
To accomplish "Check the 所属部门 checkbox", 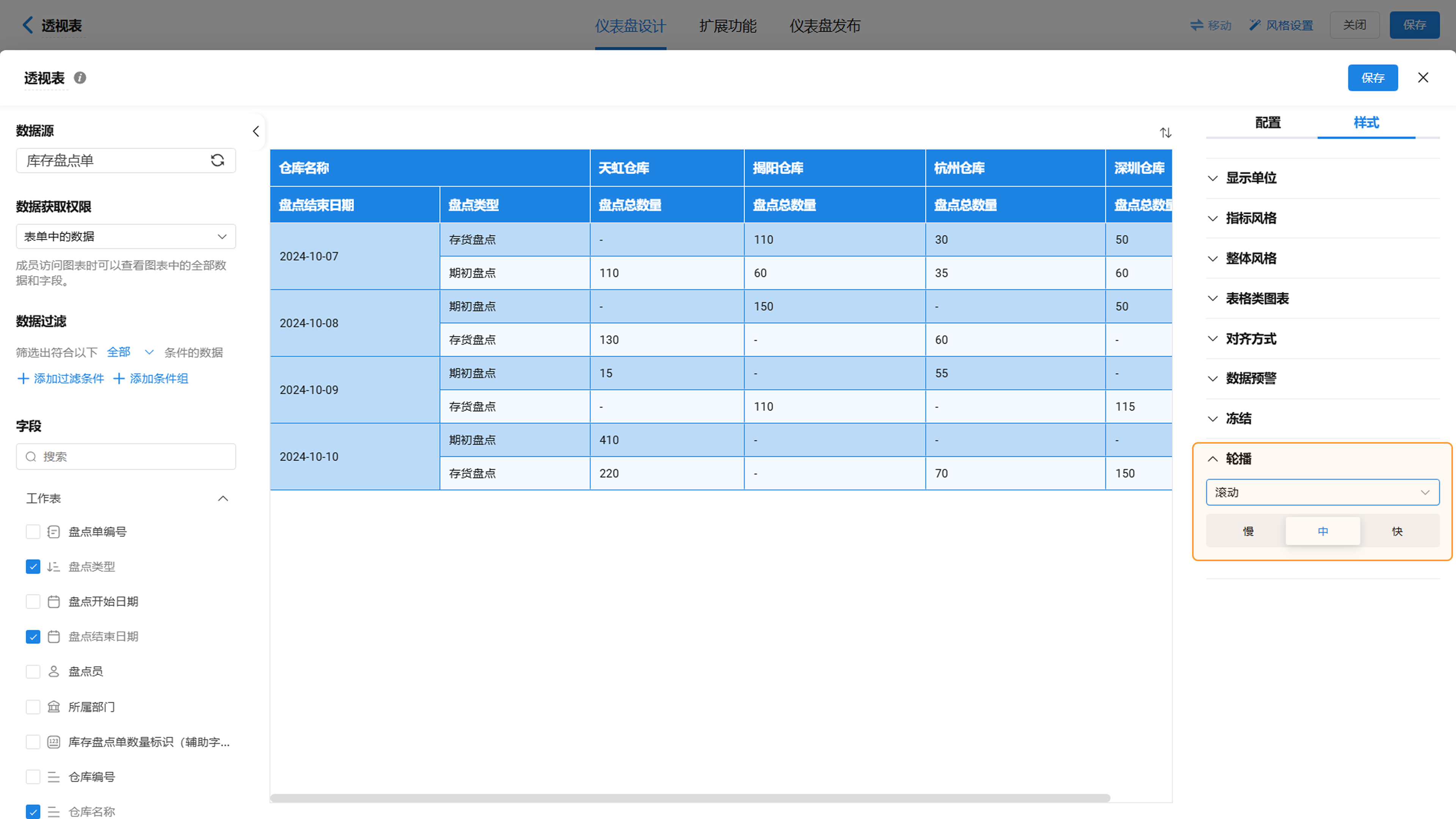I will 33,707.
